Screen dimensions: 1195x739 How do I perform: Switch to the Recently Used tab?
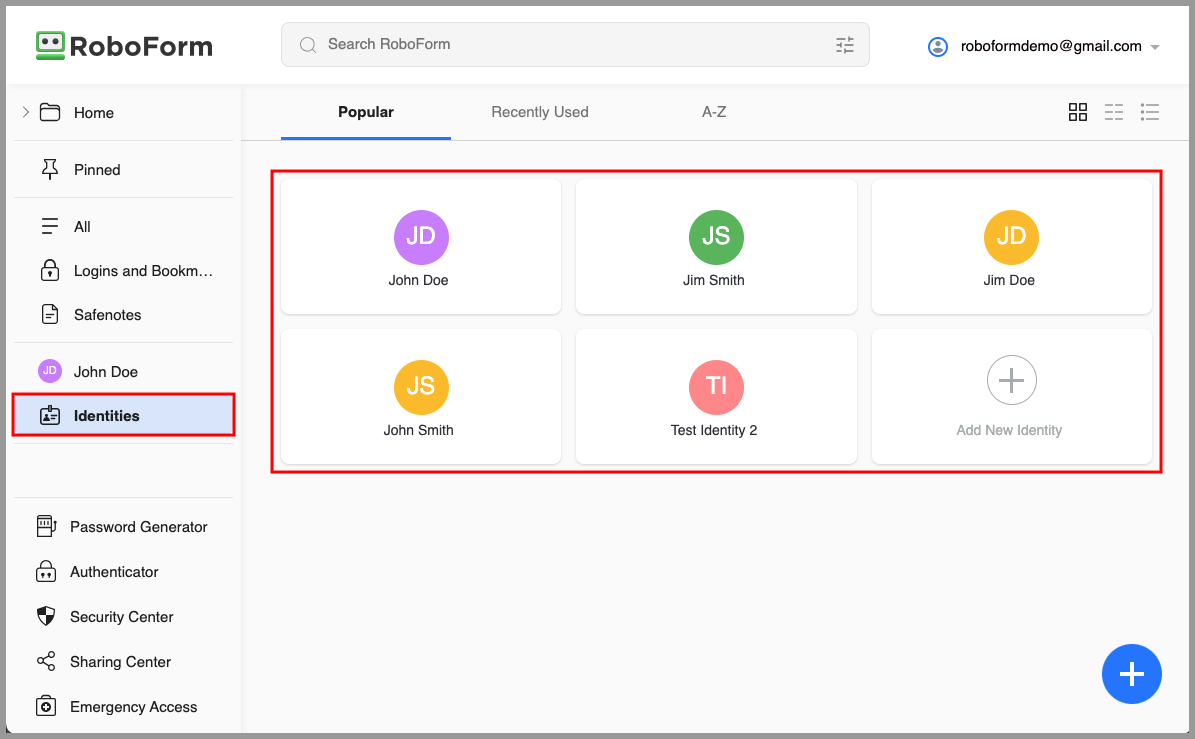[540, 112]
